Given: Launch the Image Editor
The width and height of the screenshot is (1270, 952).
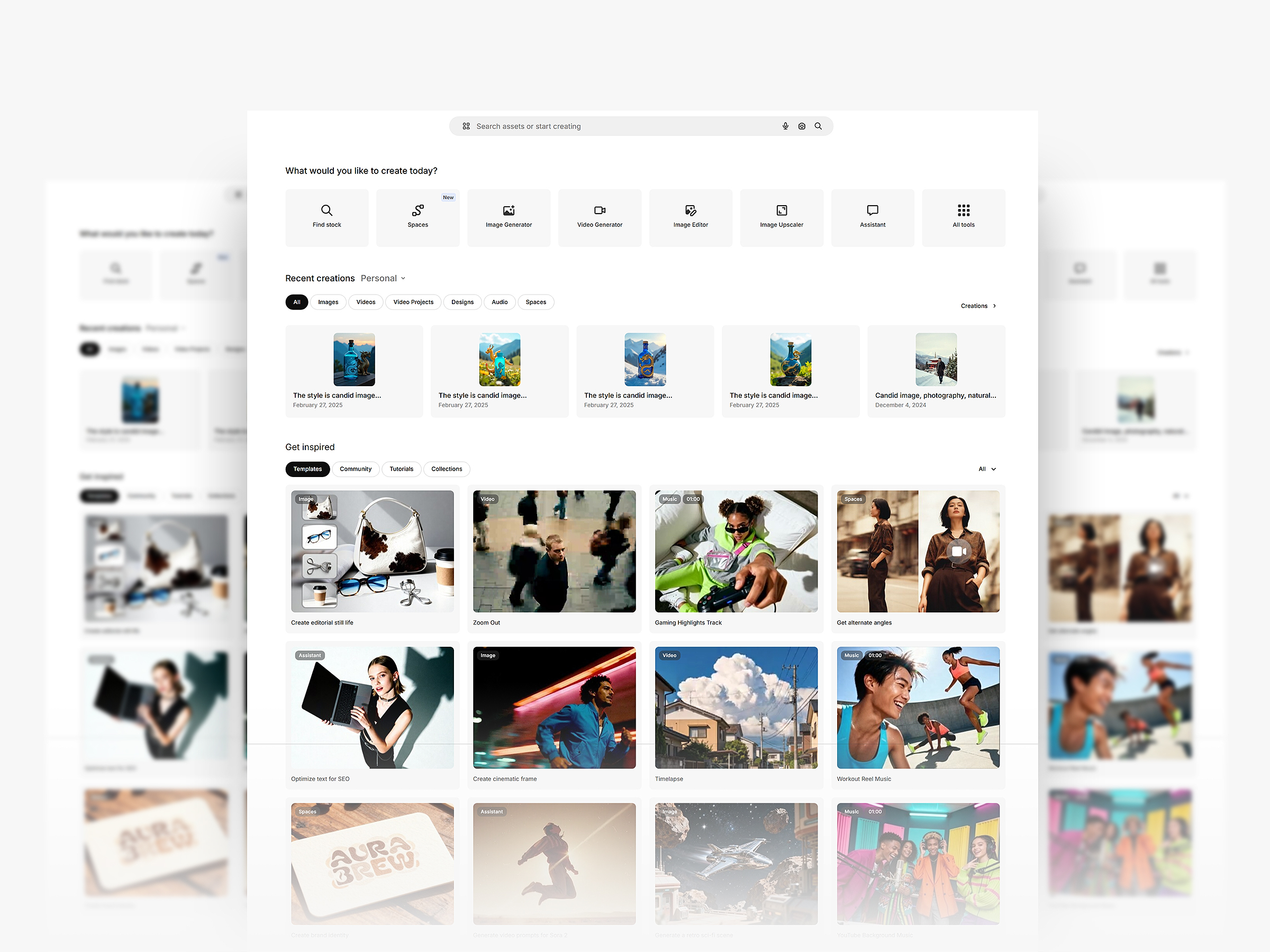Looking at the screenshot, I should point(690,217).
